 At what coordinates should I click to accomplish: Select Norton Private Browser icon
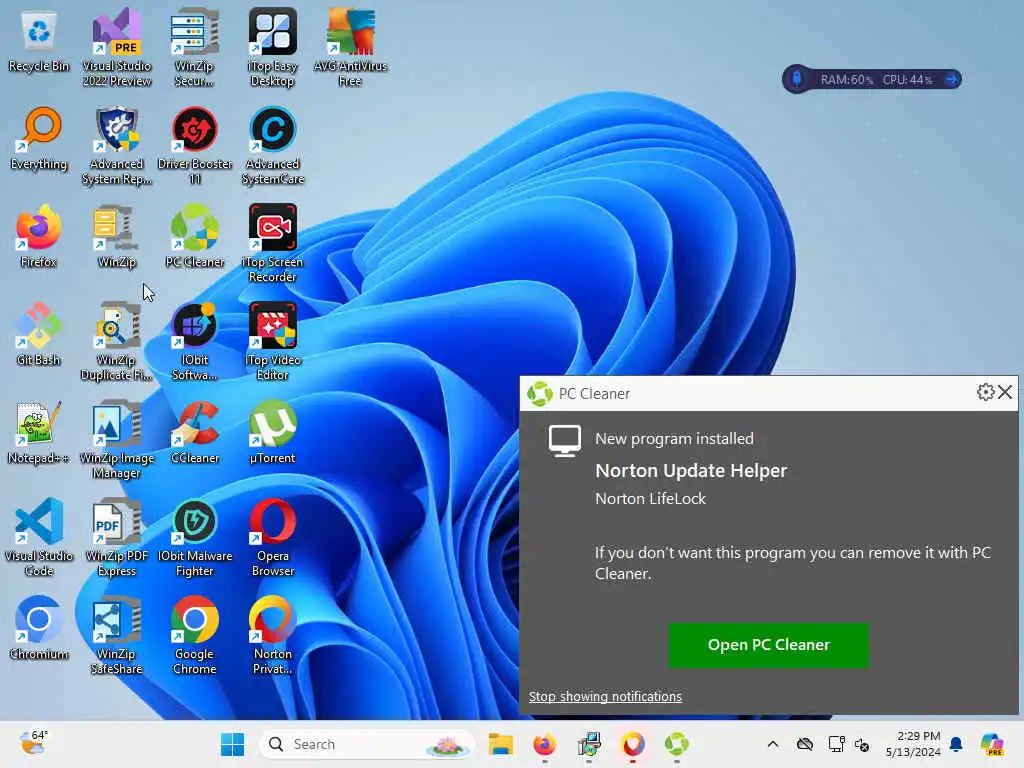pyautogui.click(x=272, y=635)
